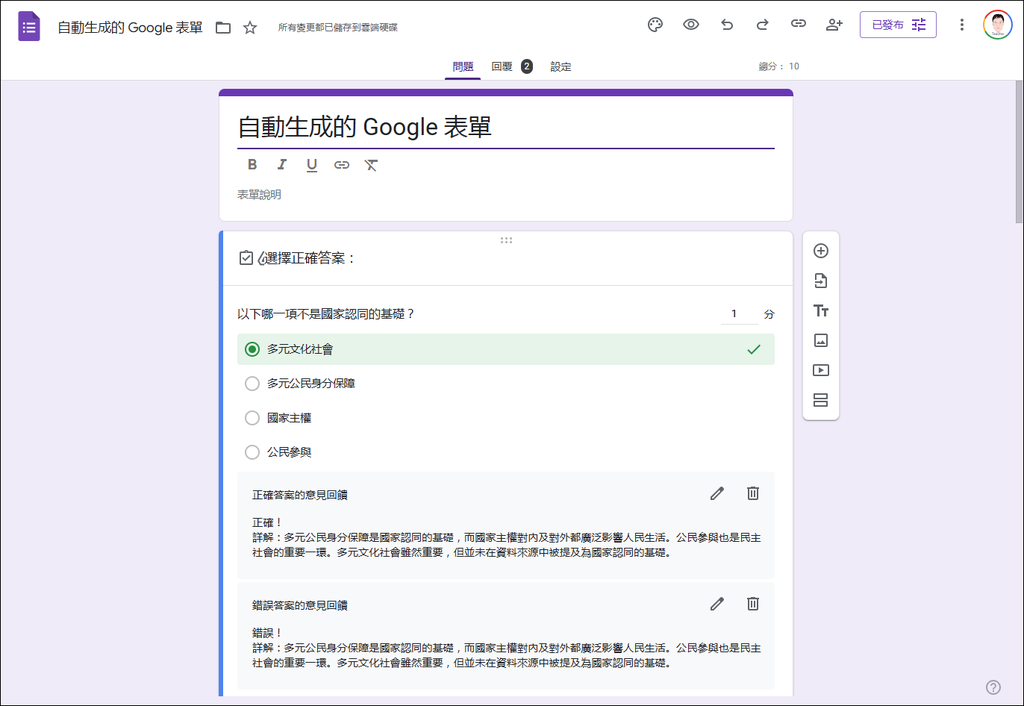Add a title and description block

pyautogui.click(x=821, y=311)
